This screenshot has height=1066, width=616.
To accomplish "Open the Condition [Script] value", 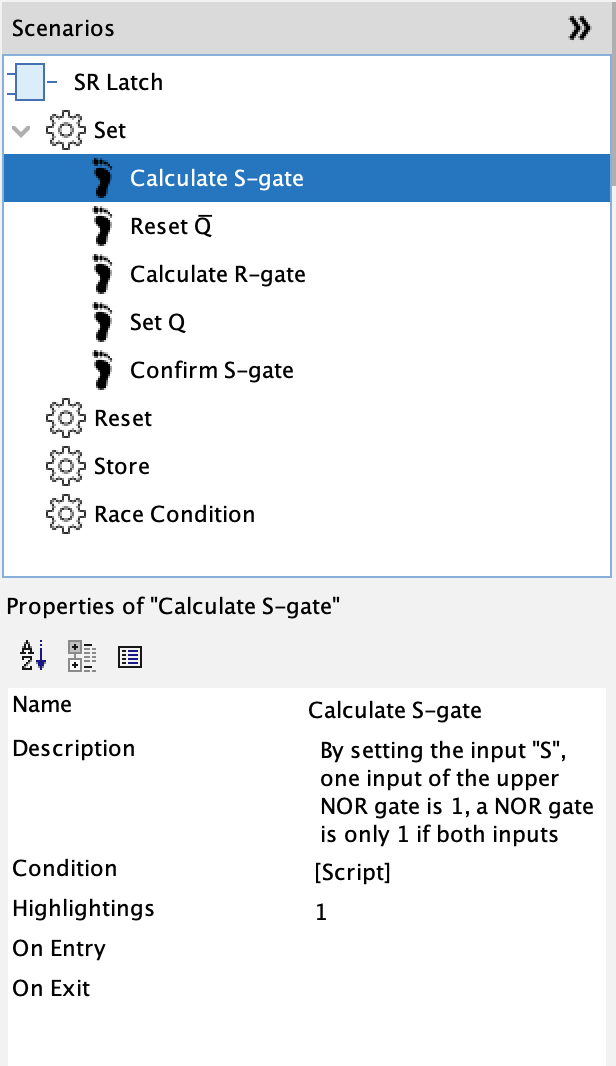I will coord(352,872).
